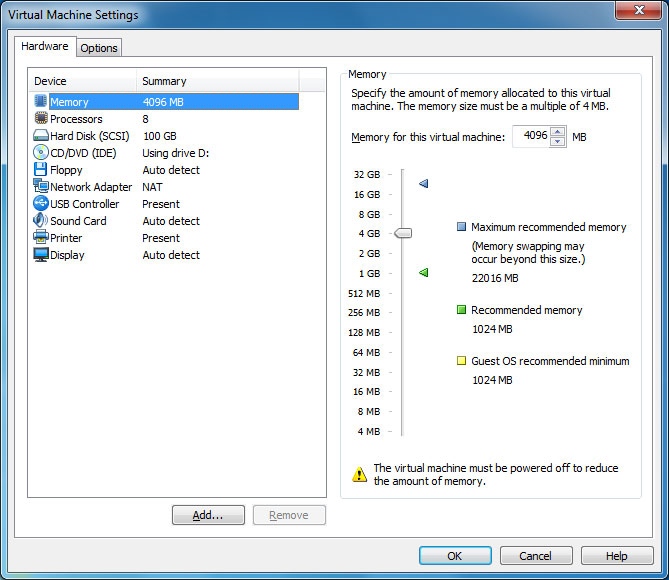Image resolution: width=669 pixels, height=580 pixels.
Task: Click the green recommended memory marker
Action: [423, 272]
